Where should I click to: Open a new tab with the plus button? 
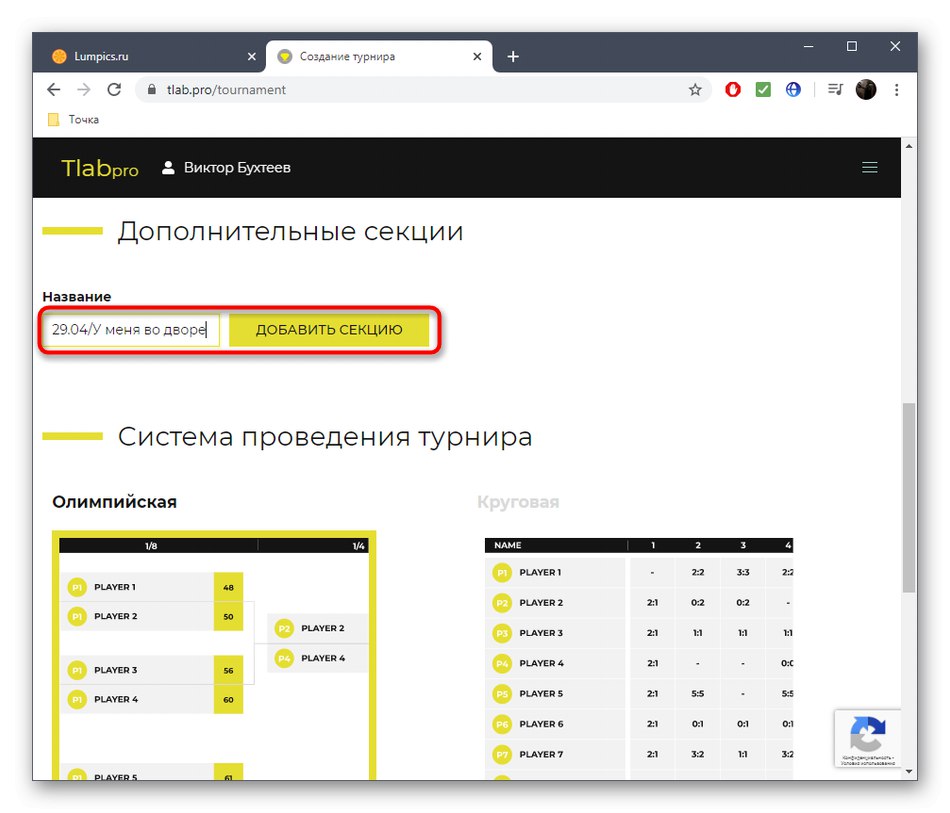tap(513, 56)
